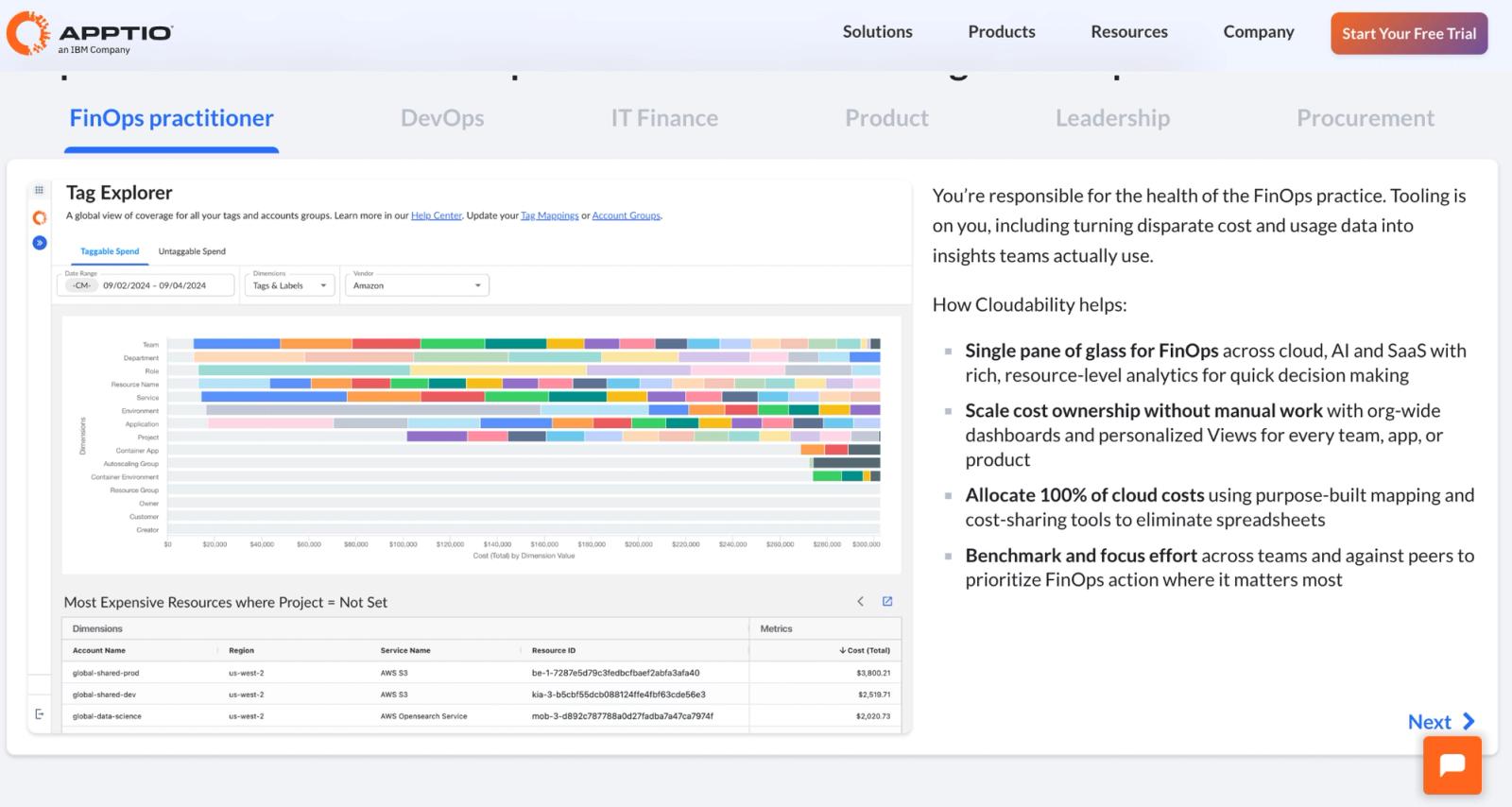Image resolution: width=1512 pixels, height=807 pixels.
Task: Switch to the Procurement tab
Action: [1365, 118]
